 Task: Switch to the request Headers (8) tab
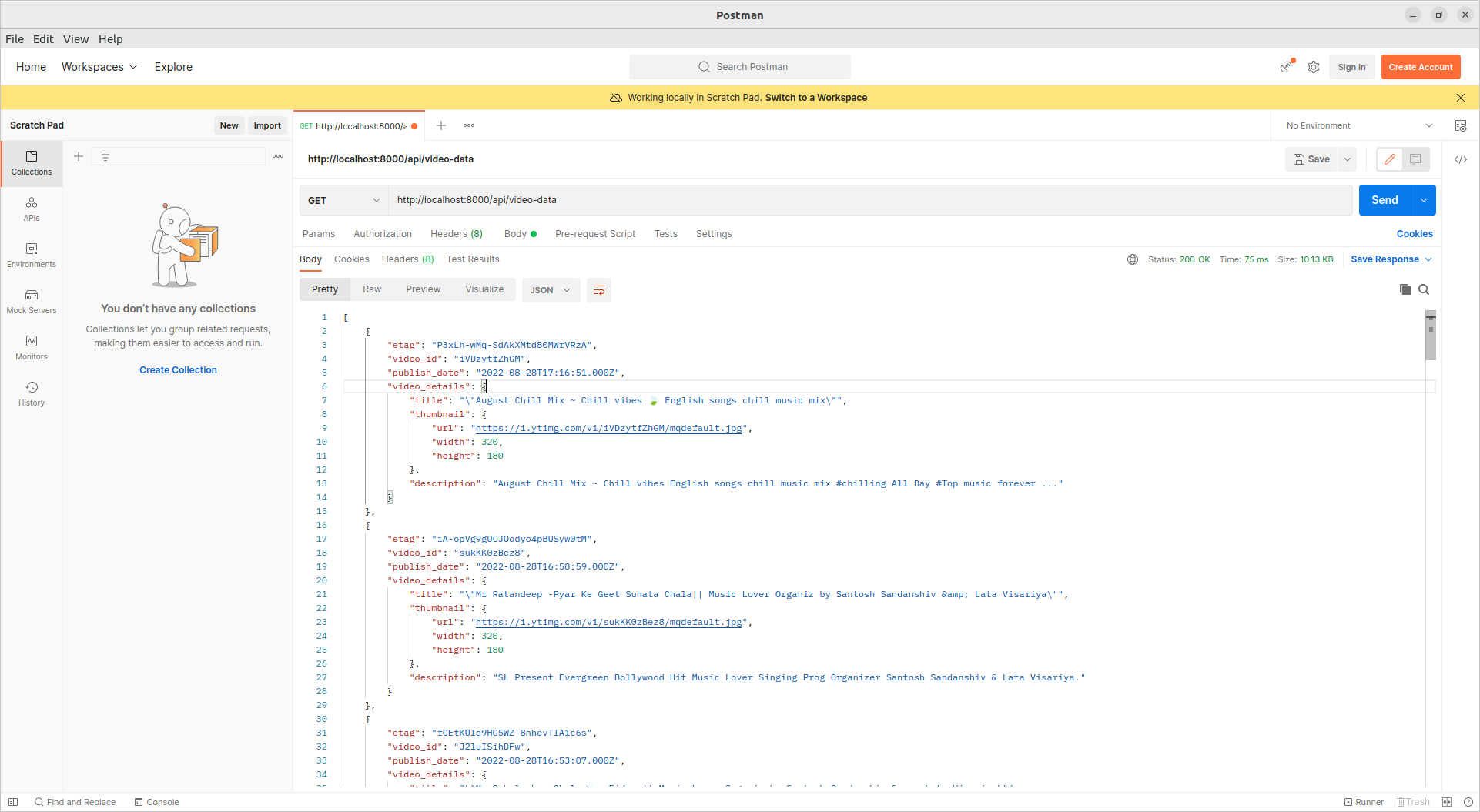pos(457,234)
